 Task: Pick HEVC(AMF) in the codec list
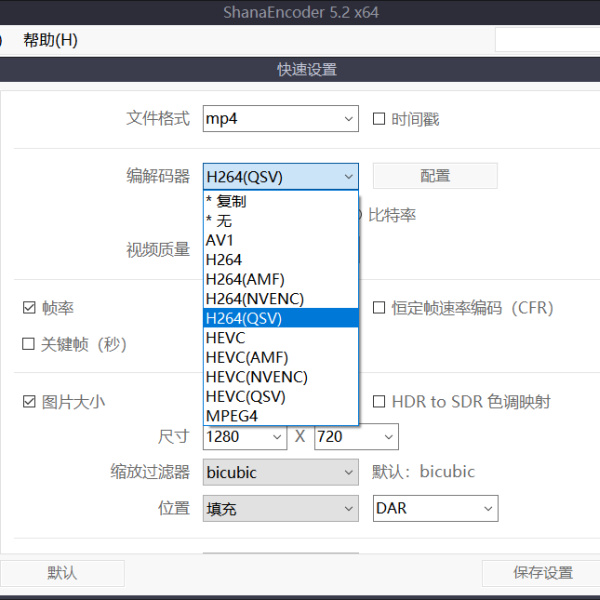coord(280,357)
